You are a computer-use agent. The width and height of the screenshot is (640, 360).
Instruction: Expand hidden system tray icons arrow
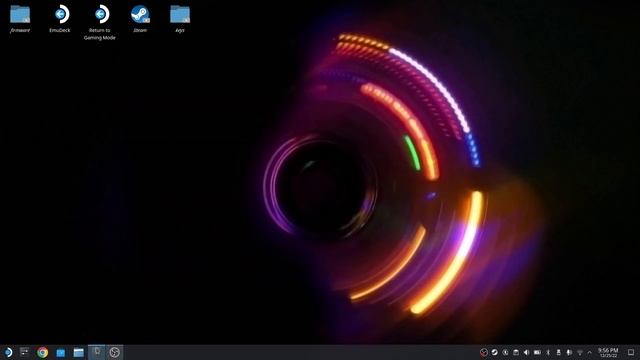pos(589,352)
